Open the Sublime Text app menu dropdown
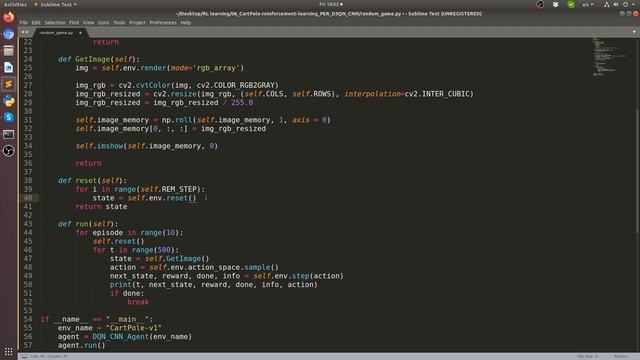640x360 pixels. 56,4
